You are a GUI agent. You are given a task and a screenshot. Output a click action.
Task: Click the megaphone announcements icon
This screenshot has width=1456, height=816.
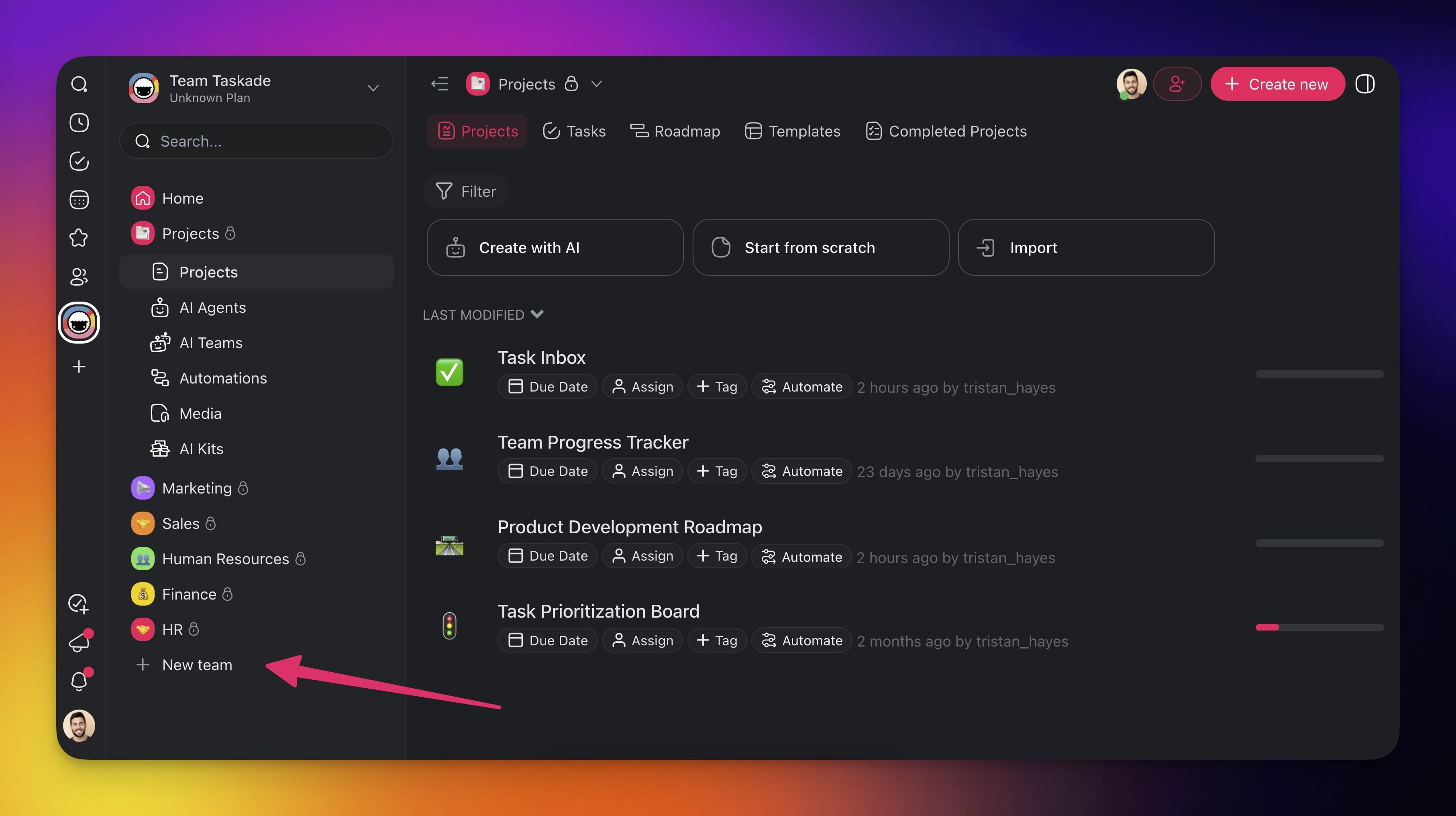79,643
